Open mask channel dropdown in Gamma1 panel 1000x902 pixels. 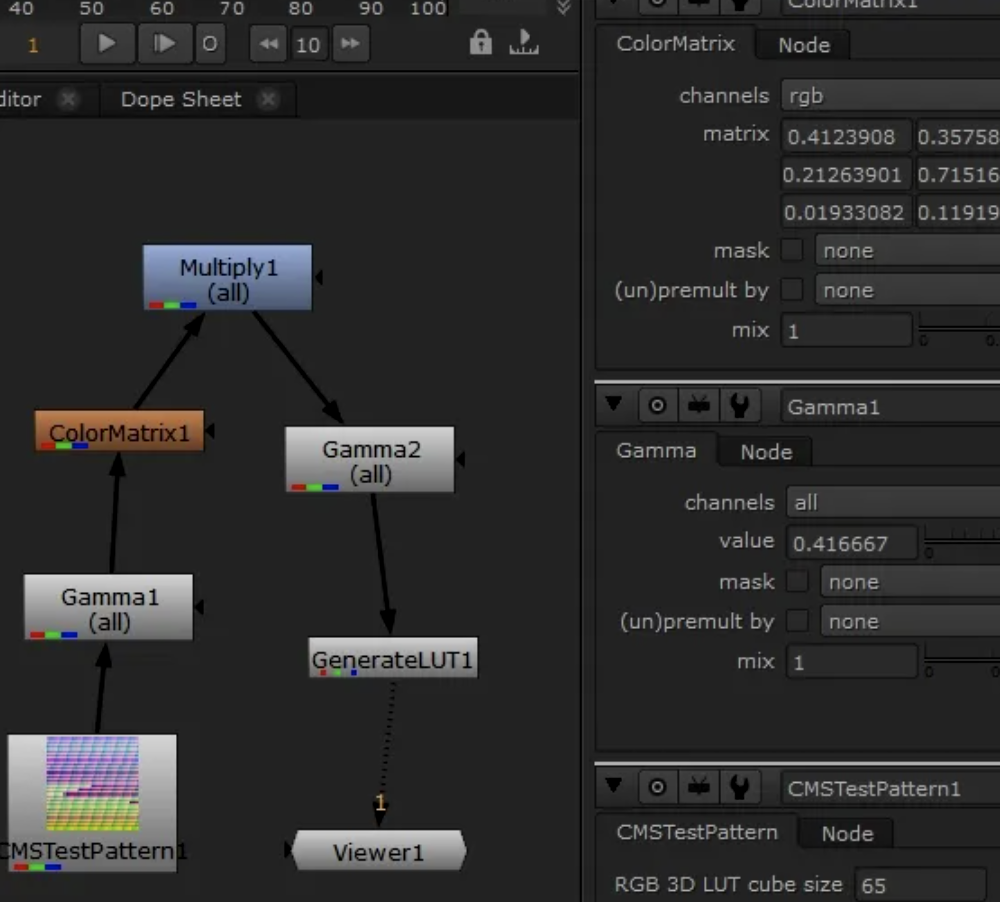click(x=911, y=582)
